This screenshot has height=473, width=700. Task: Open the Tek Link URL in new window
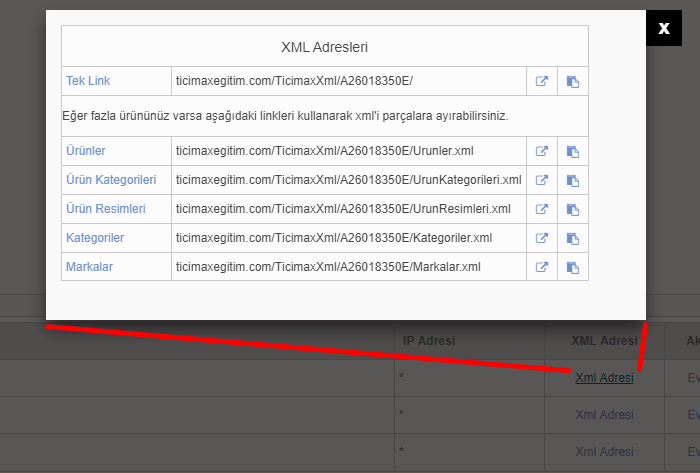[x=542, y=81]
